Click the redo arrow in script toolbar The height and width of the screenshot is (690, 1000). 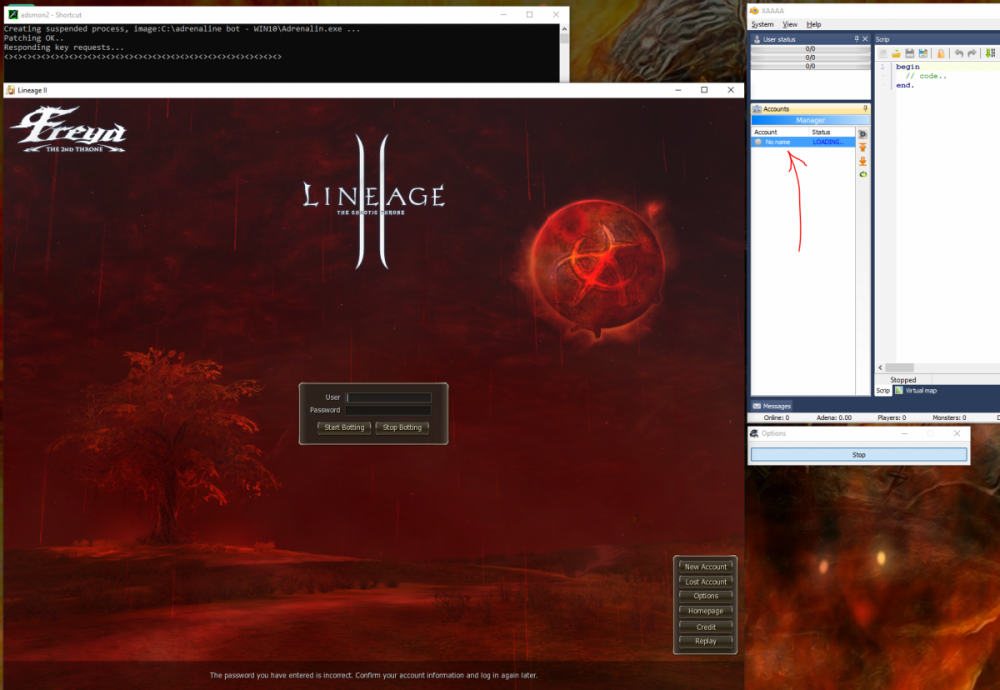pyautogui.click(x=973, y=53)
